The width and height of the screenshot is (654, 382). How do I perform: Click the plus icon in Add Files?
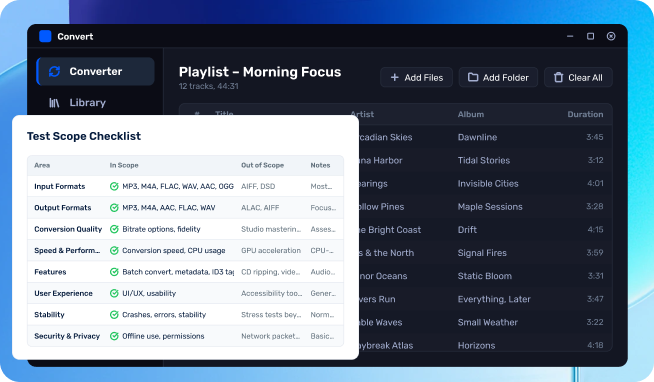pyautogui.click(x=395, y=78)
